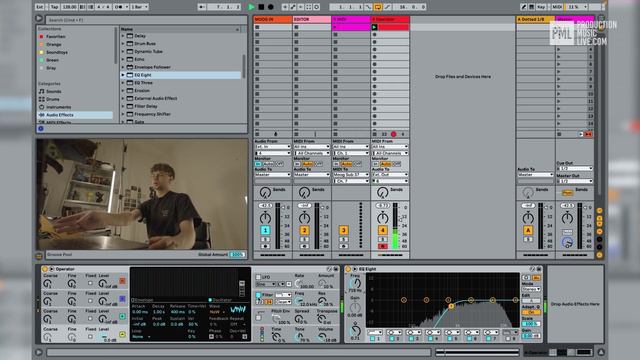Select Favorites in Collections
The width and height of the screenshot is (640, 360).
(56, 36)
